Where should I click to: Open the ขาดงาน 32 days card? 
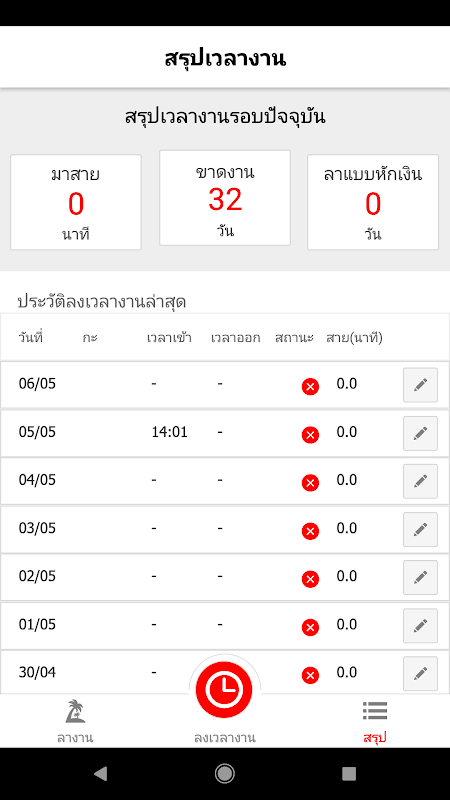click(225, 198)
